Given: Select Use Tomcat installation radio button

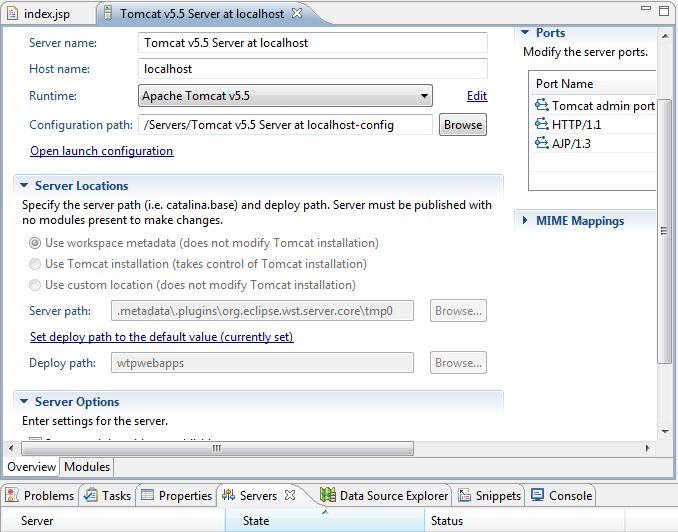Looking at the screenshot, I should point(35,264).
